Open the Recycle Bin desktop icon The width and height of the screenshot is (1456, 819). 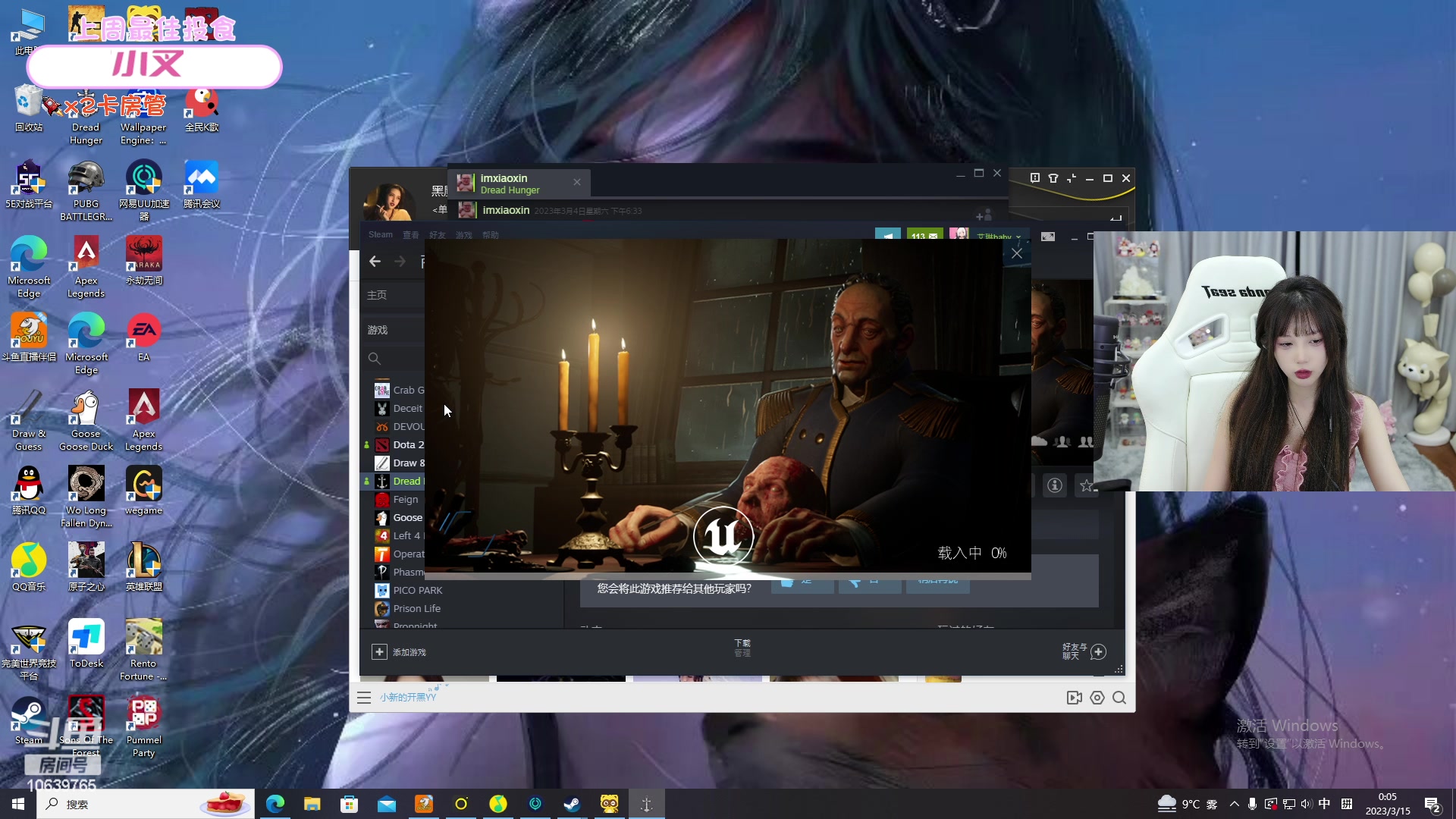[29, 108]
